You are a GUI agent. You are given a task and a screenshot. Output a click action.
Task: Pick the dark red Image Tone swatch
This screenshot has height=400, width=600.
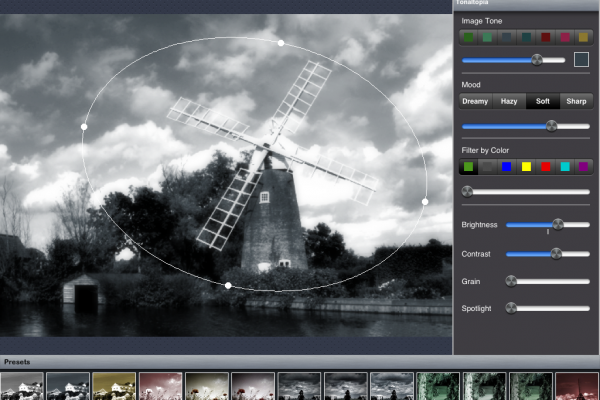[546, 37]
